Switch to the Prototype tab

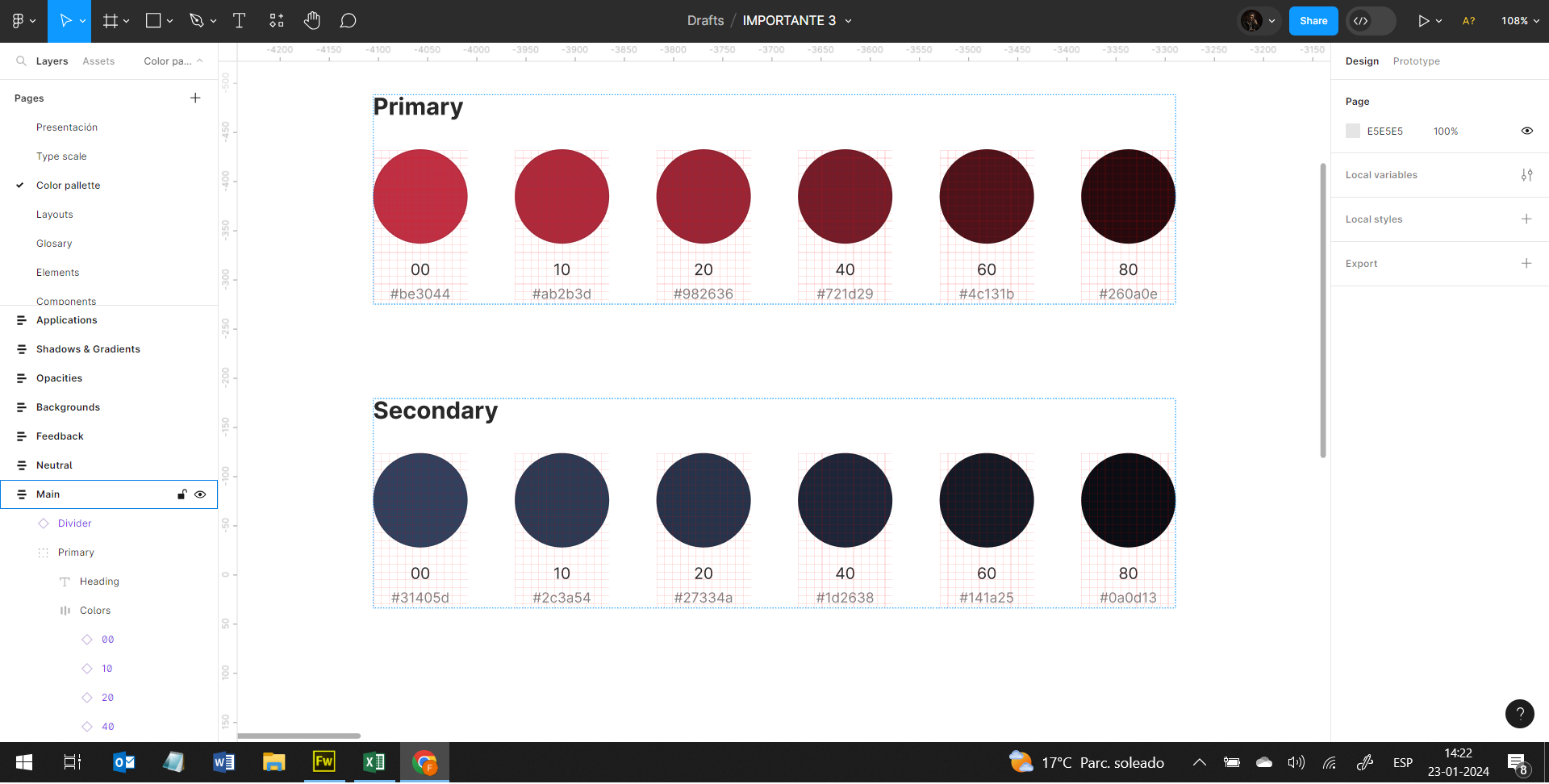point(1416,61)
